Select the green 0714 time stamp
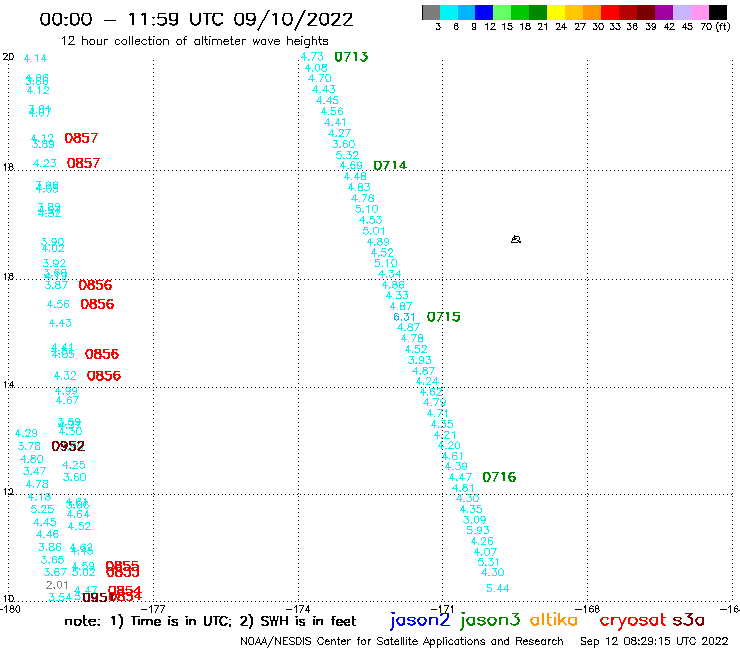This screenshot has width=740, height=650. click(390, 165)
